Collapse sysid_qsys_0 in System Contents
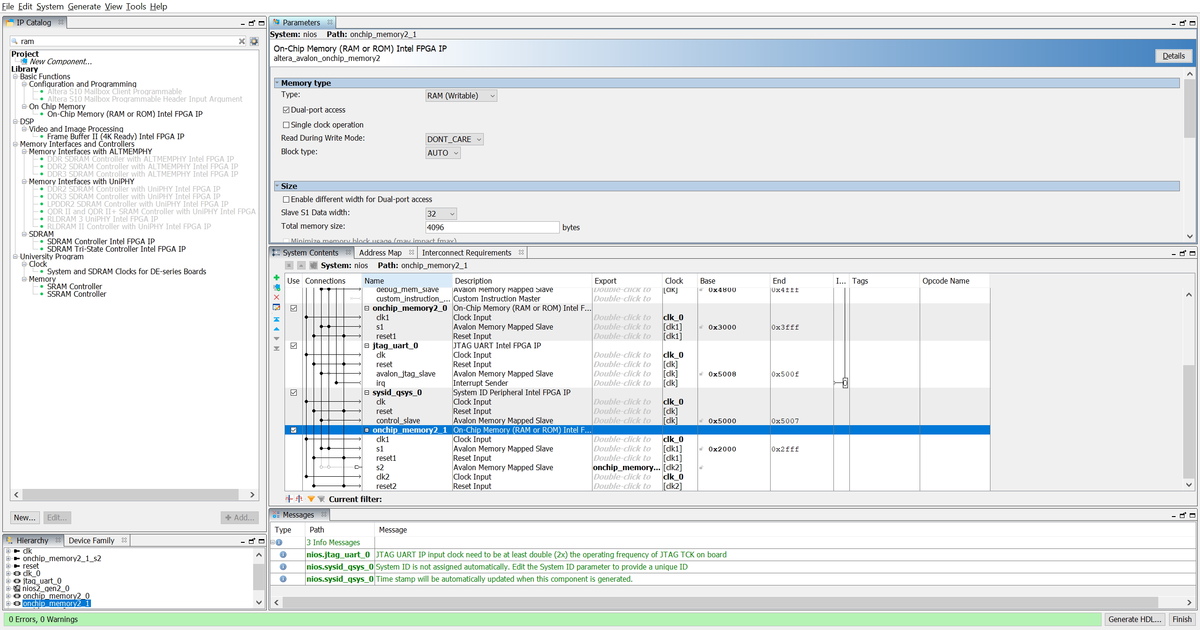Screen dimensions: 1200x630 coord(368,392)
